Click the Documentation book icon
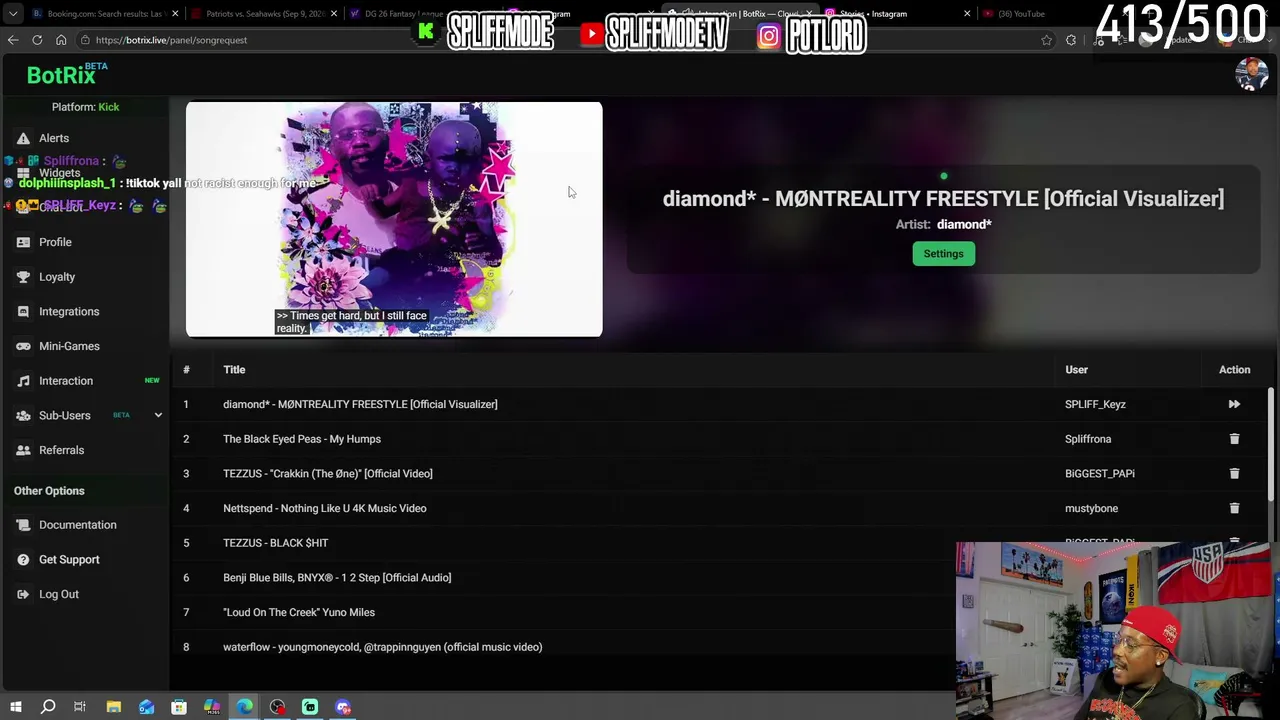This screenshot has height=720, width=1280. click(x=23, y=525)
